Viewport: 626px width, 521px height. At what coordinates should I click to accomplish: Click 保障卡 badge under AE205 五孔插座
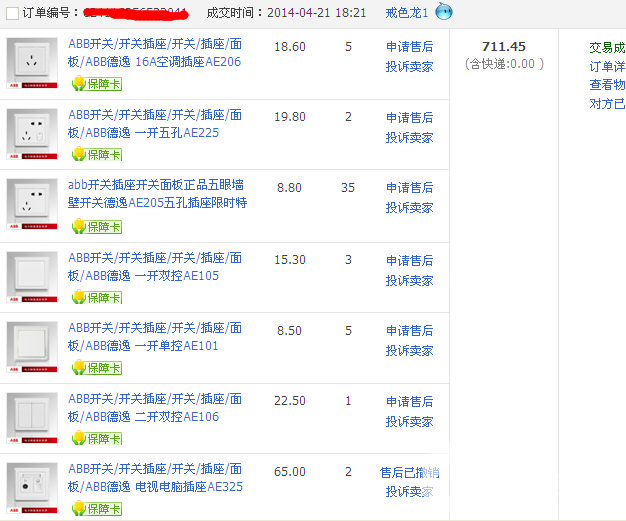point(96,226)
